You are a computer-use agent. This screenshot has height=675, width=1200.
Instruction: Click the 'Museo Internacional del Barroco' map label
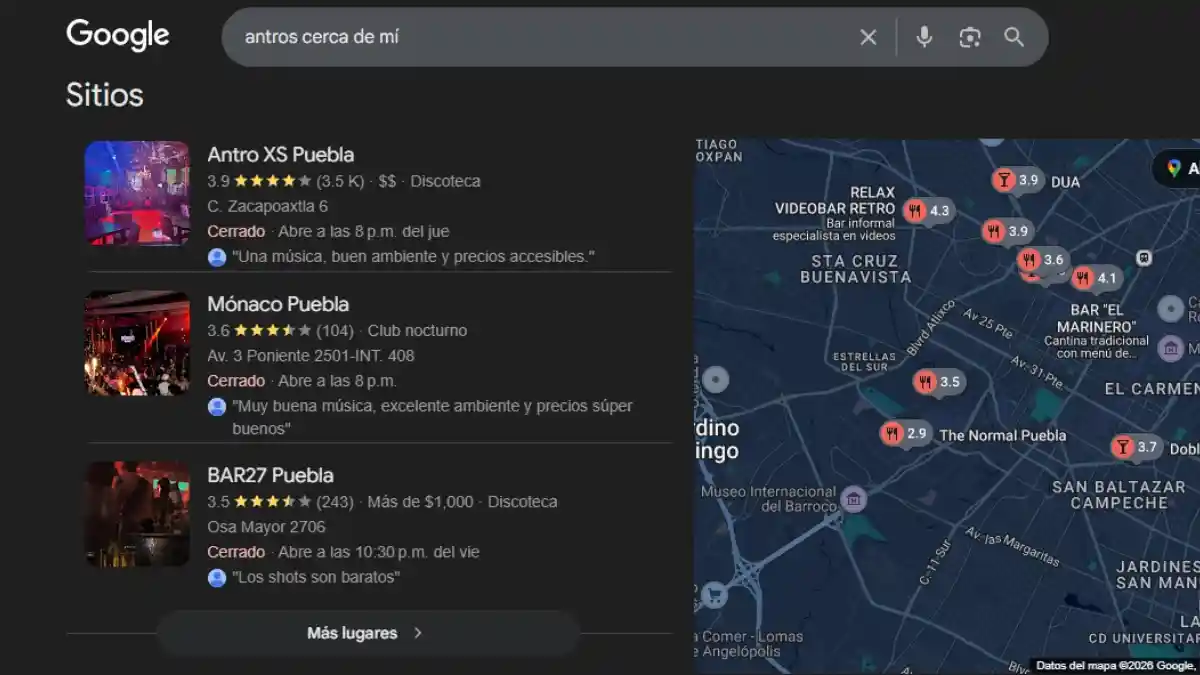[769, 499]
